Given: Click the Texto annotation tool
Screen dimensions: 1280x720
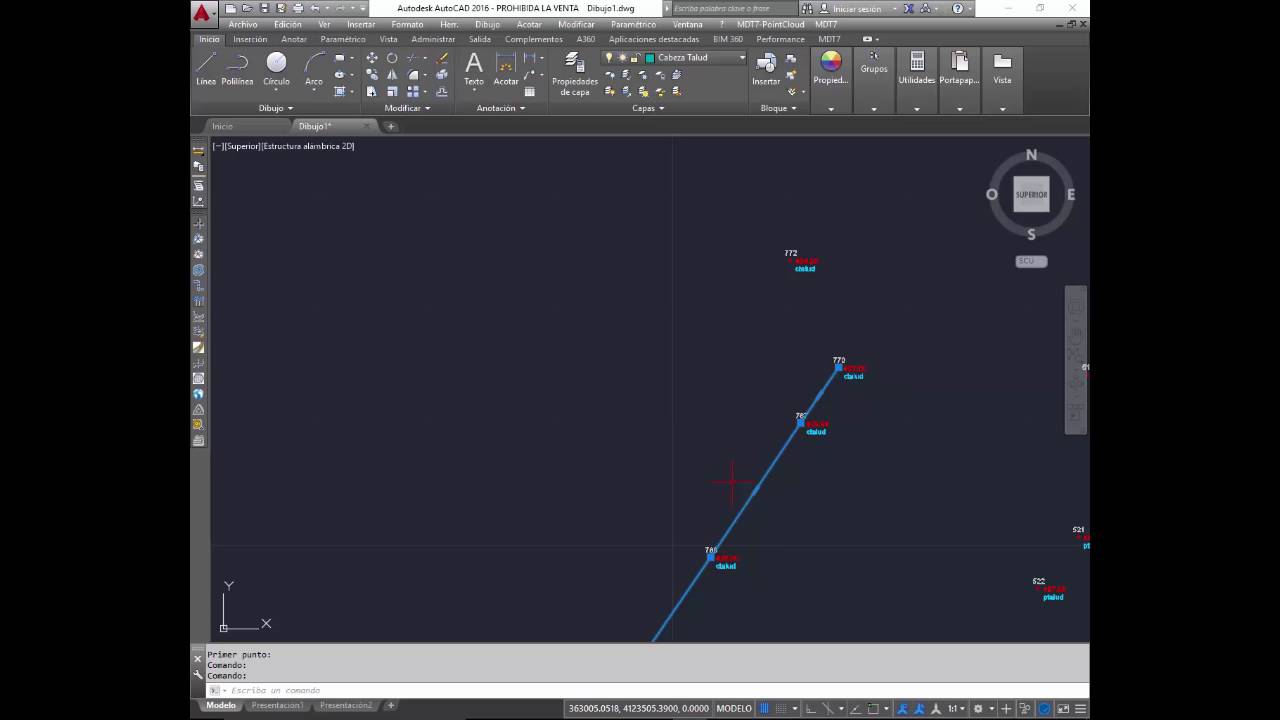Looking at the screenshot, I should point(474,69).
